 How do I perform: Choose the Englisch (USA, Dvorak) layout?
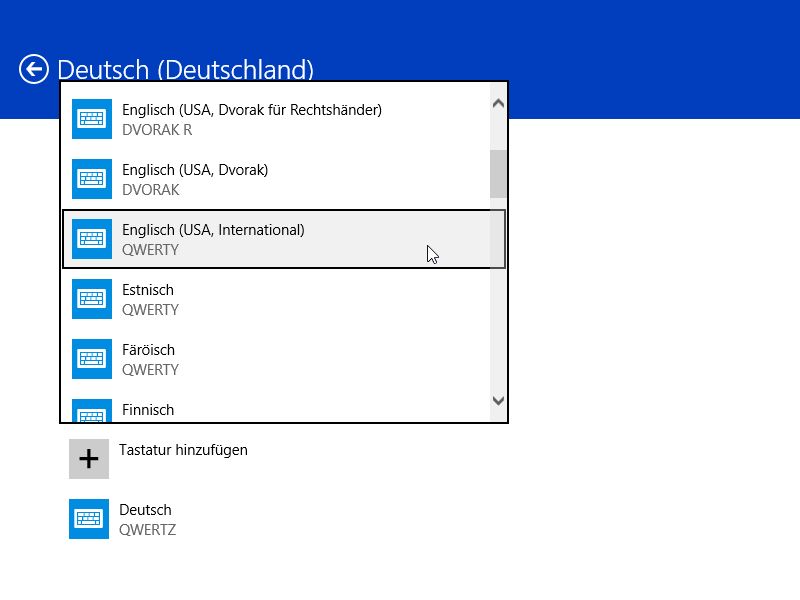tap(276, 179)
